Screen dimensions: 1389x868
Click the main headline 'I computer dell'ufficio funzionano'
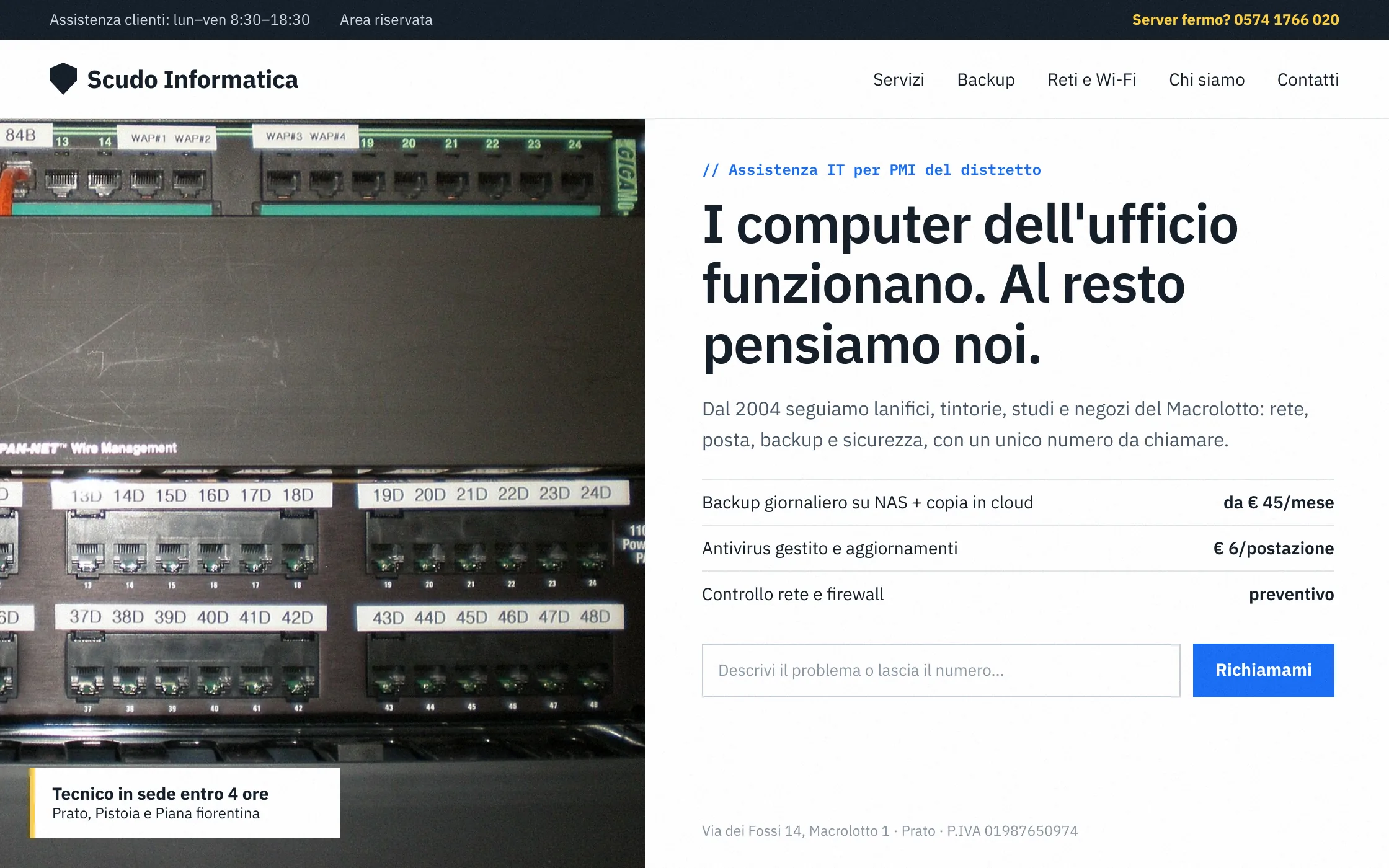tap(970, 284)
